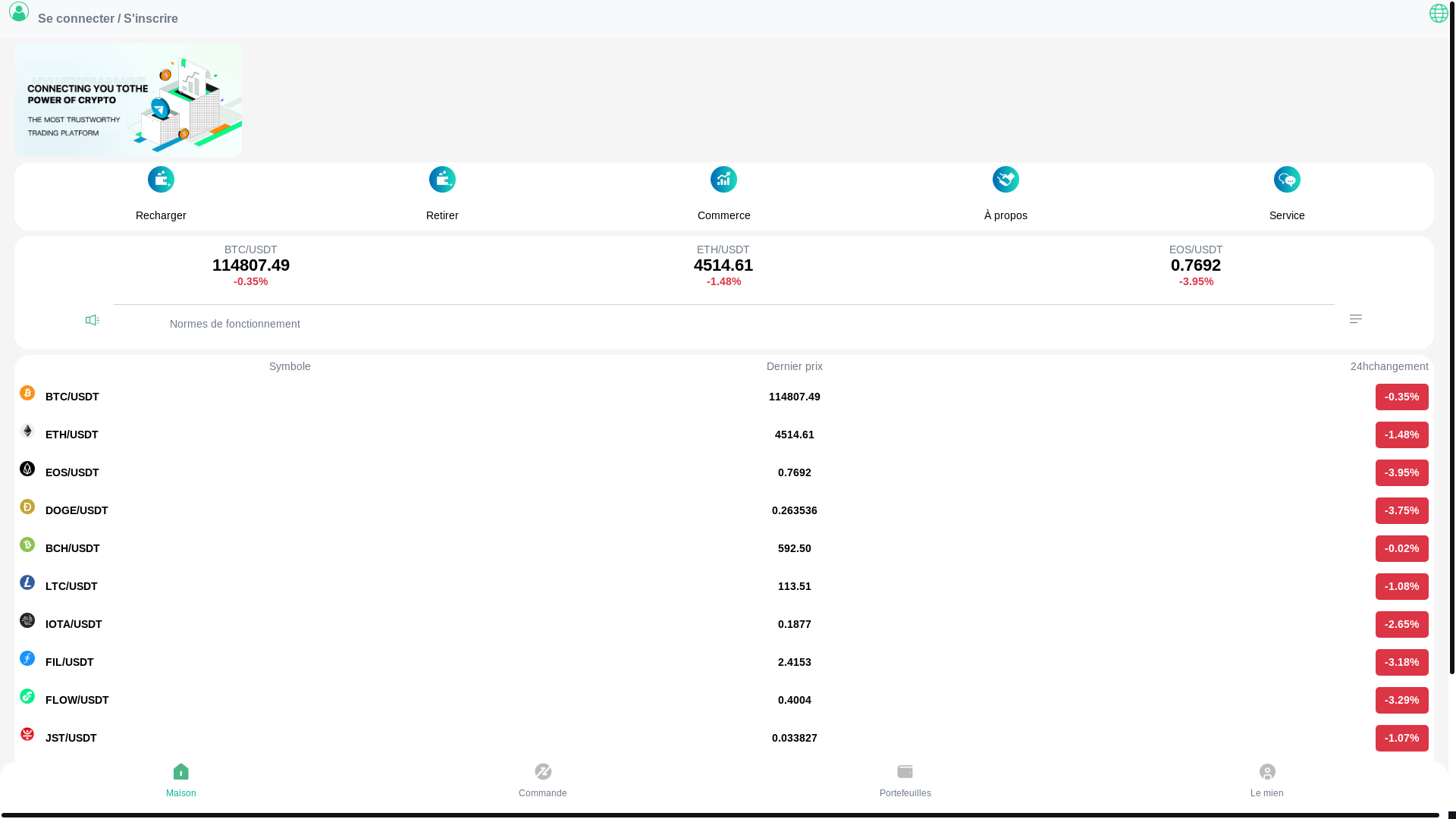Click the Recharger label

161,215
